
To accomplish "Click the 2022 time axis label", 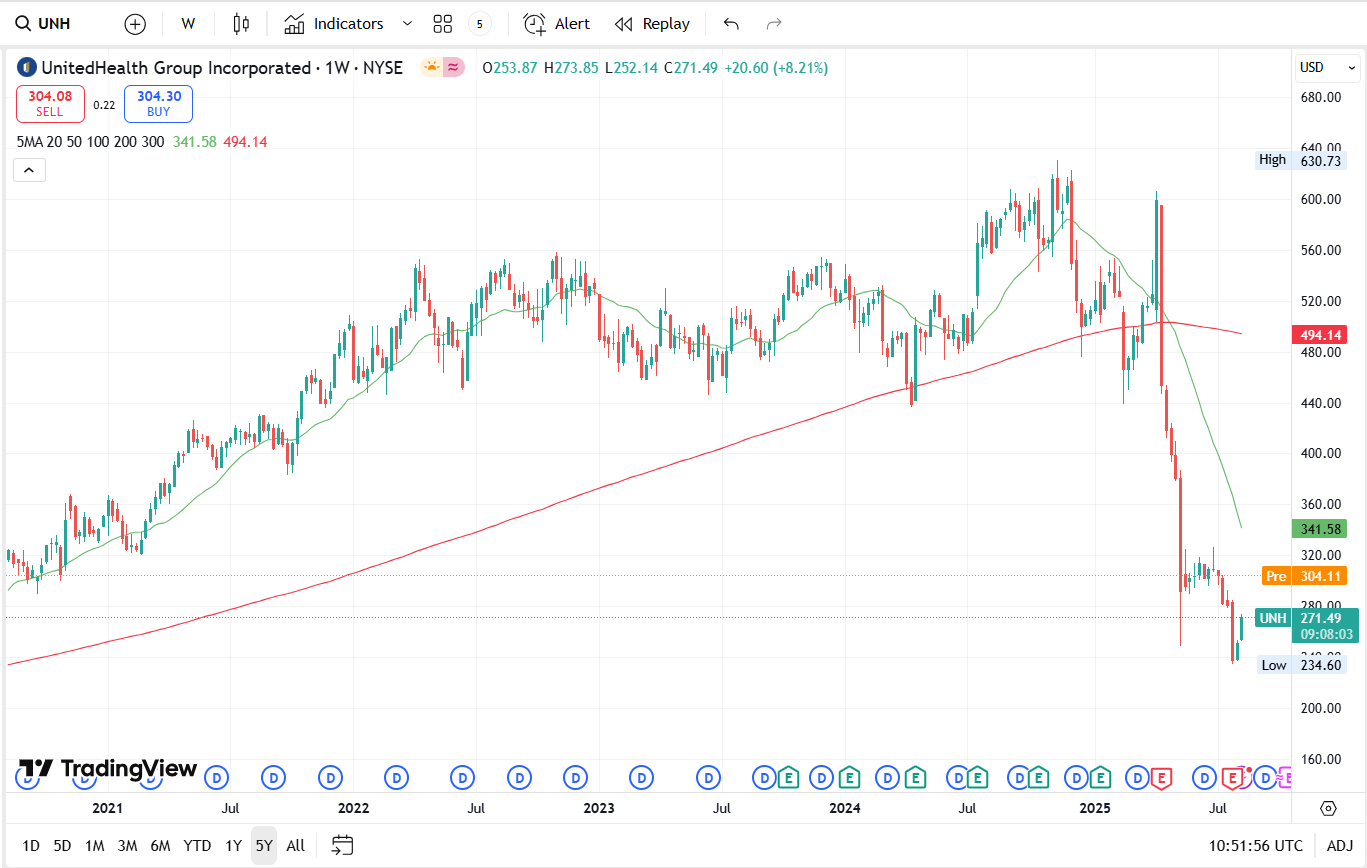I will [x=353, y=808].
